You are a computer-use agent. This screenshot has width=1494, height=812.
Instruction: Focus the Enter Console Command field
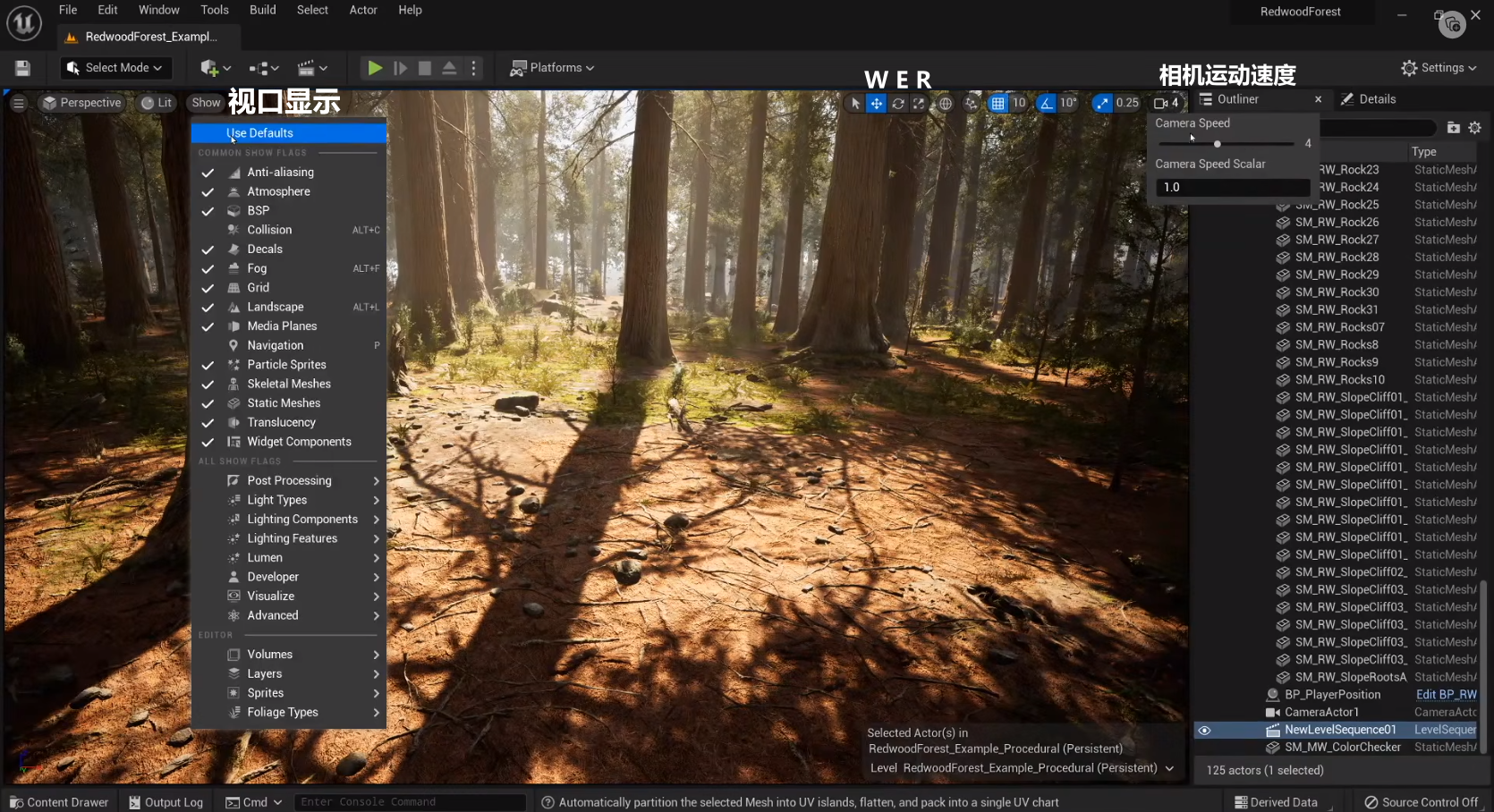pos(411,802)
